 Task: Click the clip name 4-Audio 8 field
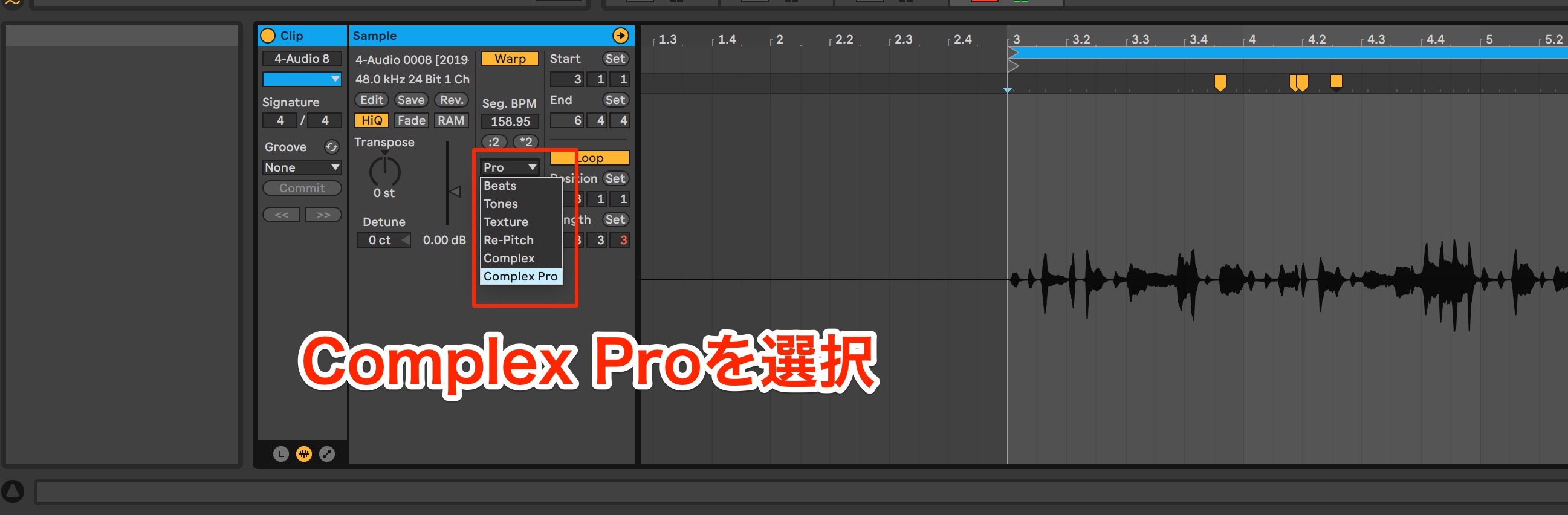(x=302, y=59)
